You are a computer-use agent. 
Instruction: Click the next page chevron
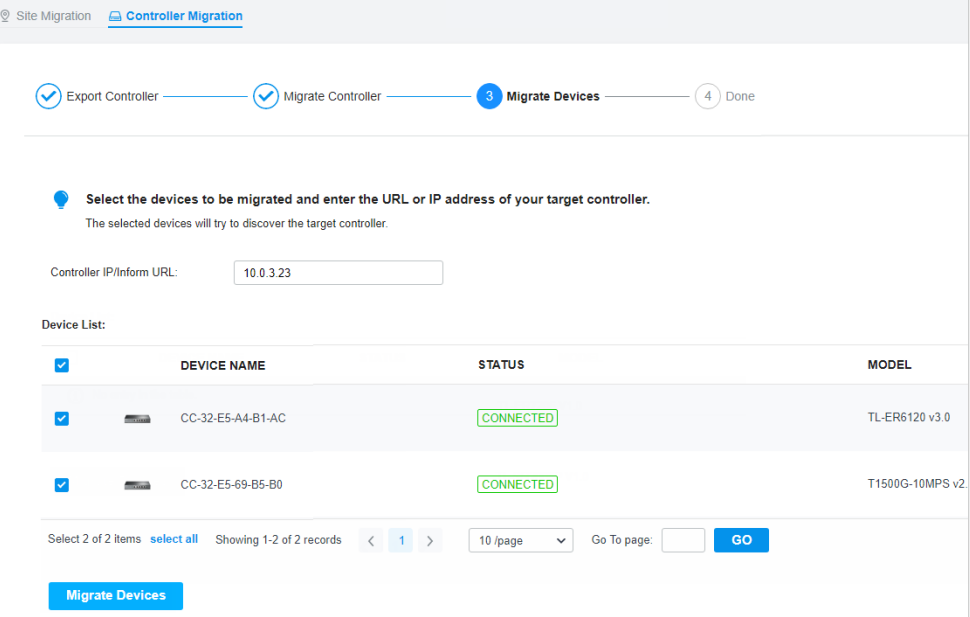pos(430,539)
